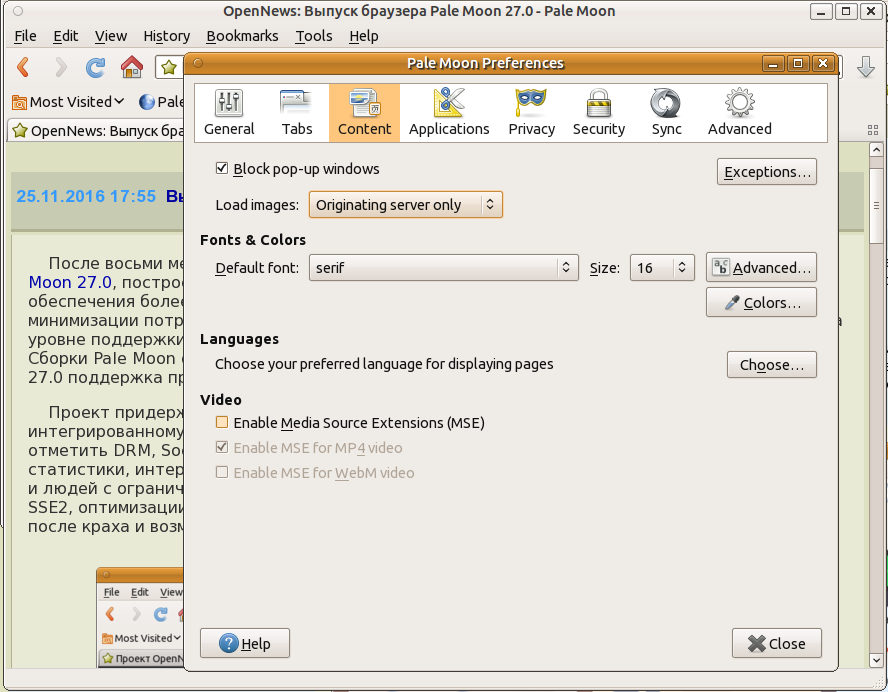Toggle Enable MSE for WebM video

223,473
